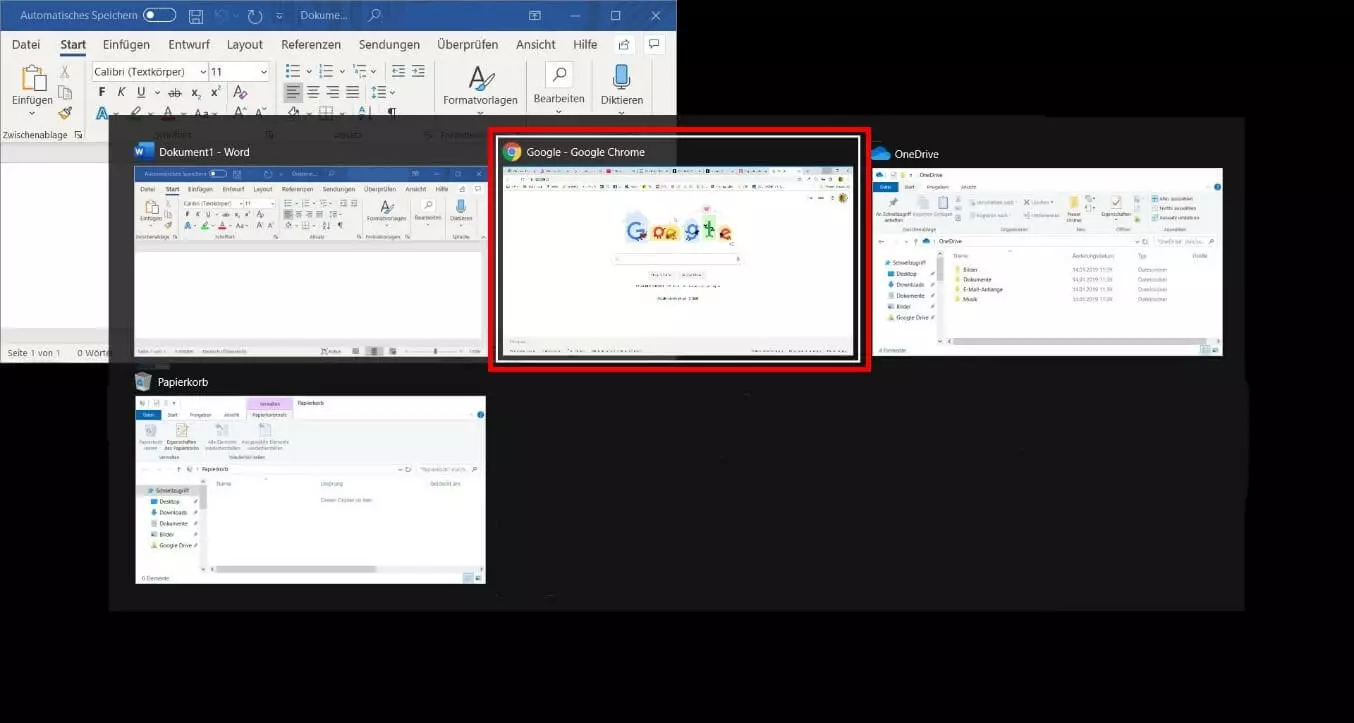The image size is (1354, 723).
Task: Click the search magnifier in Word's title bar
Action: [375, 16]
